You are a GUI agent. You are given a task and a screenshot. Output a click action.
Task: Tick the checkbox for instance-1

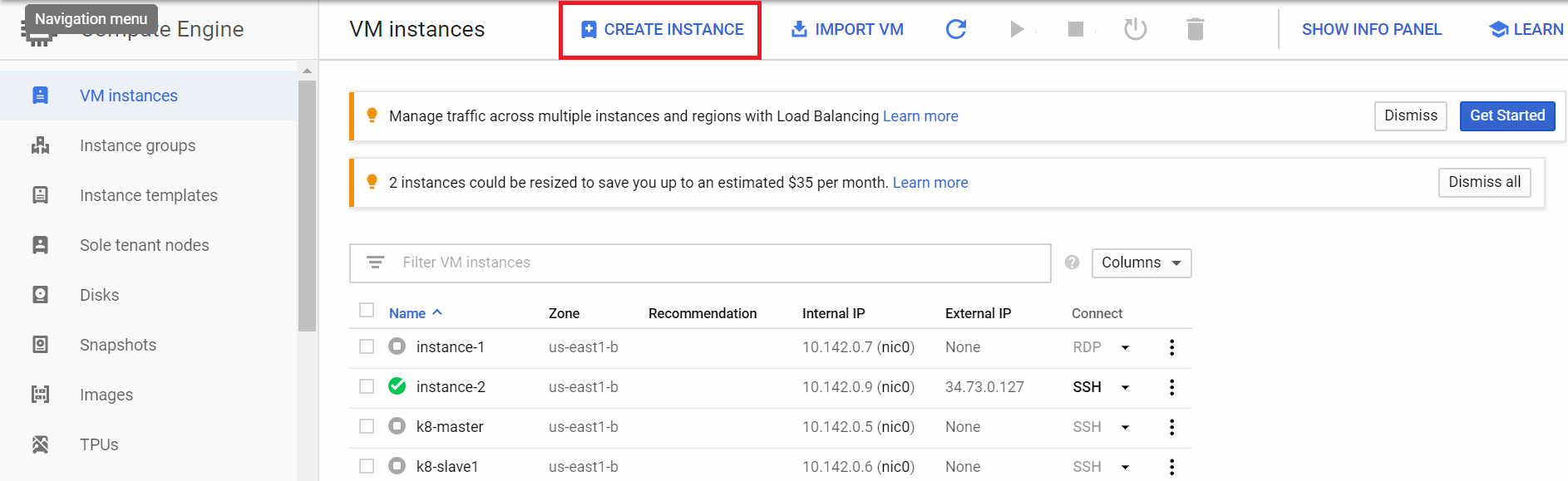367,346
